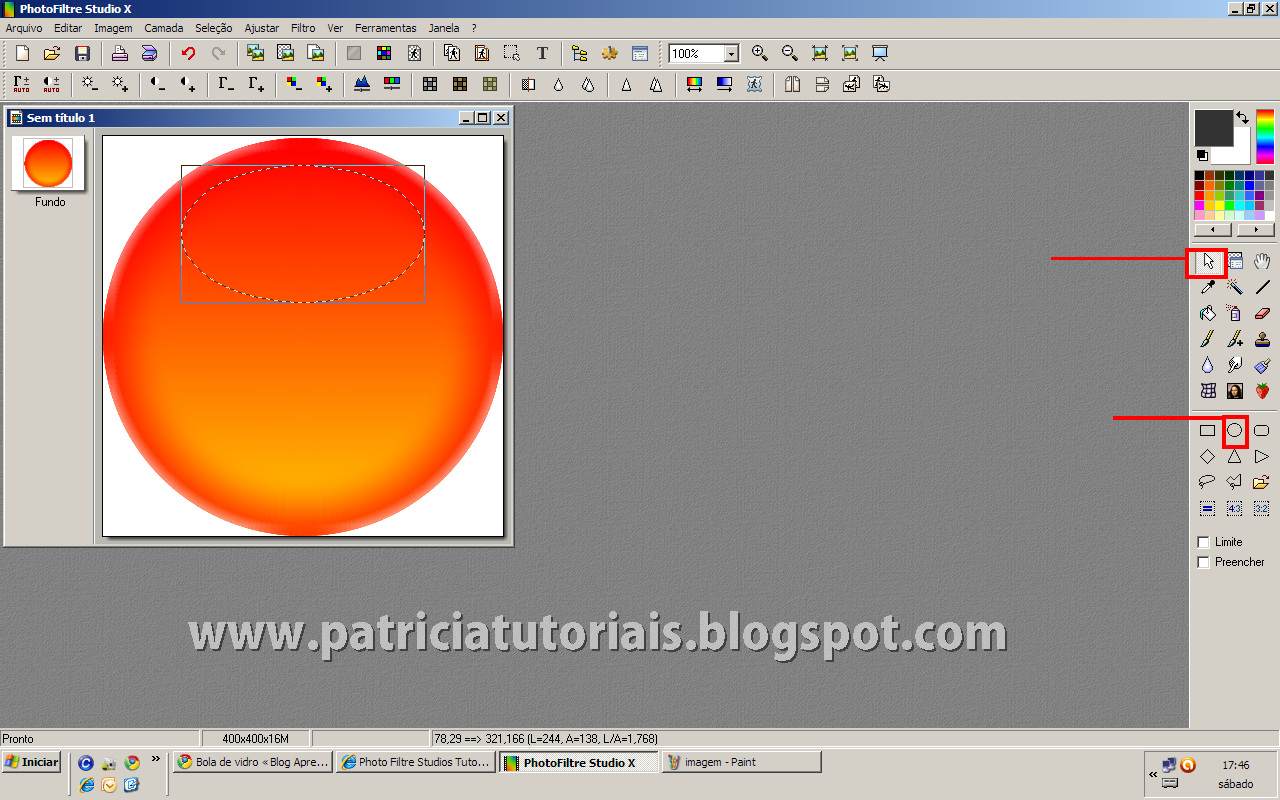Viewport: 1280px width, 800px height.
Task: Expand quick launch overflow chevron
Action: [x=156, y=759]
